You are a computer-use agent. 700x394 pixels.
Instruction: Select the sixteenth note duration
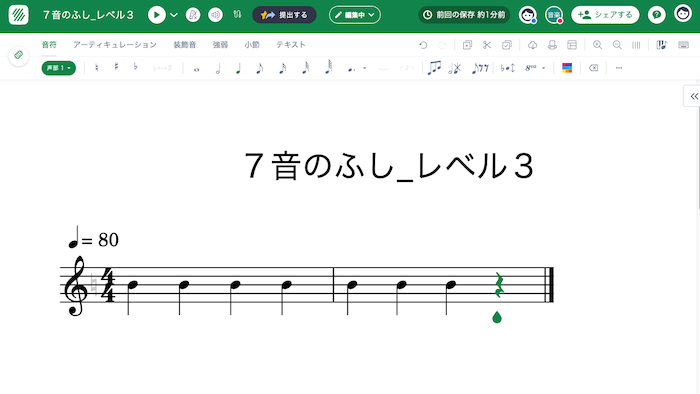[283, 68]
